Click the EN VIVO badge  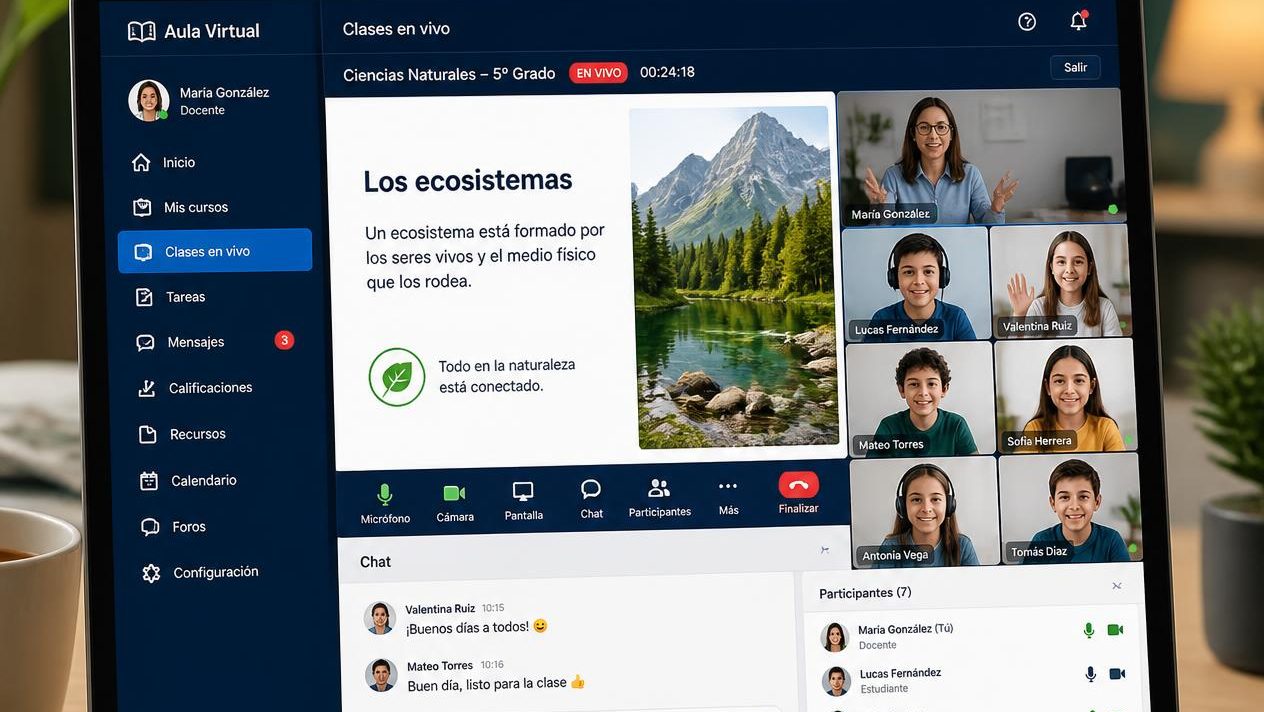coord(598,73)
